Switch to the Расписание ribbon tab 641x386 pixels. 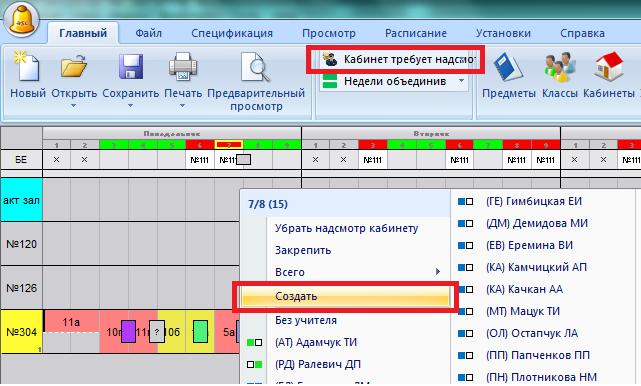[416, 33]
